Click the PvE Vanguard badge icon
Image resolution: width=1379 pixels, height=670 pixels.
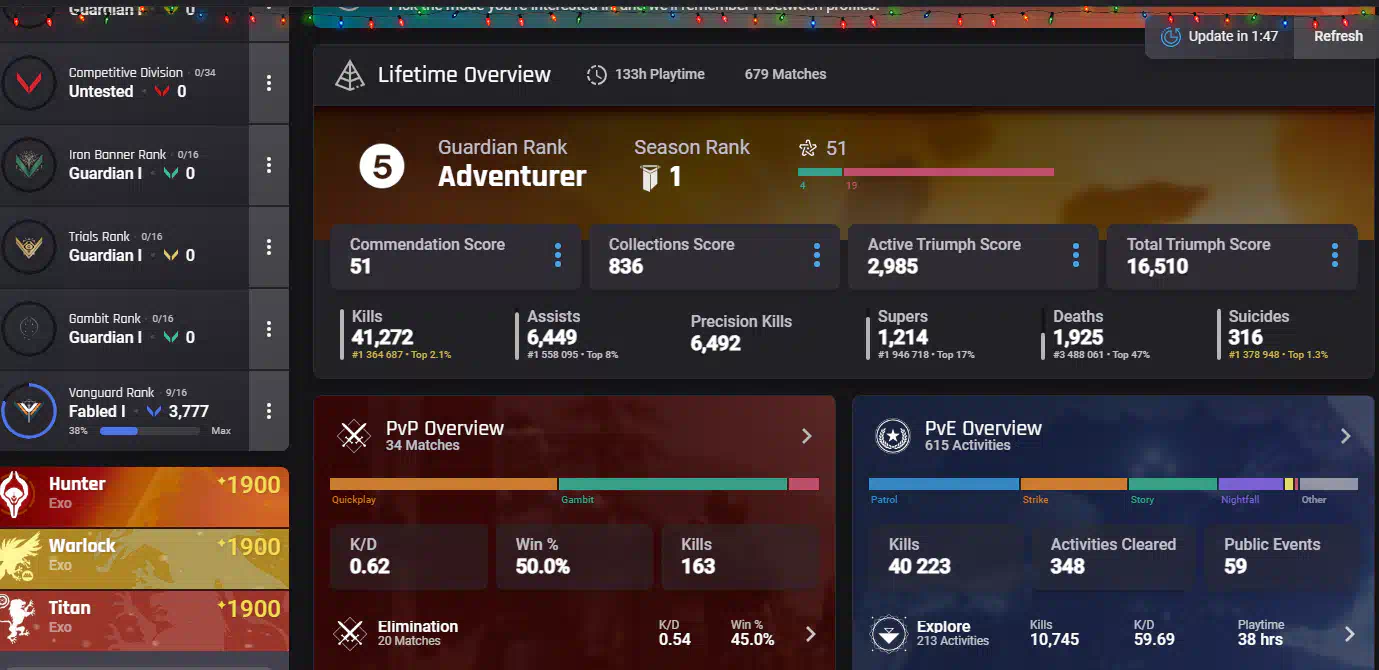coord(892,435)
